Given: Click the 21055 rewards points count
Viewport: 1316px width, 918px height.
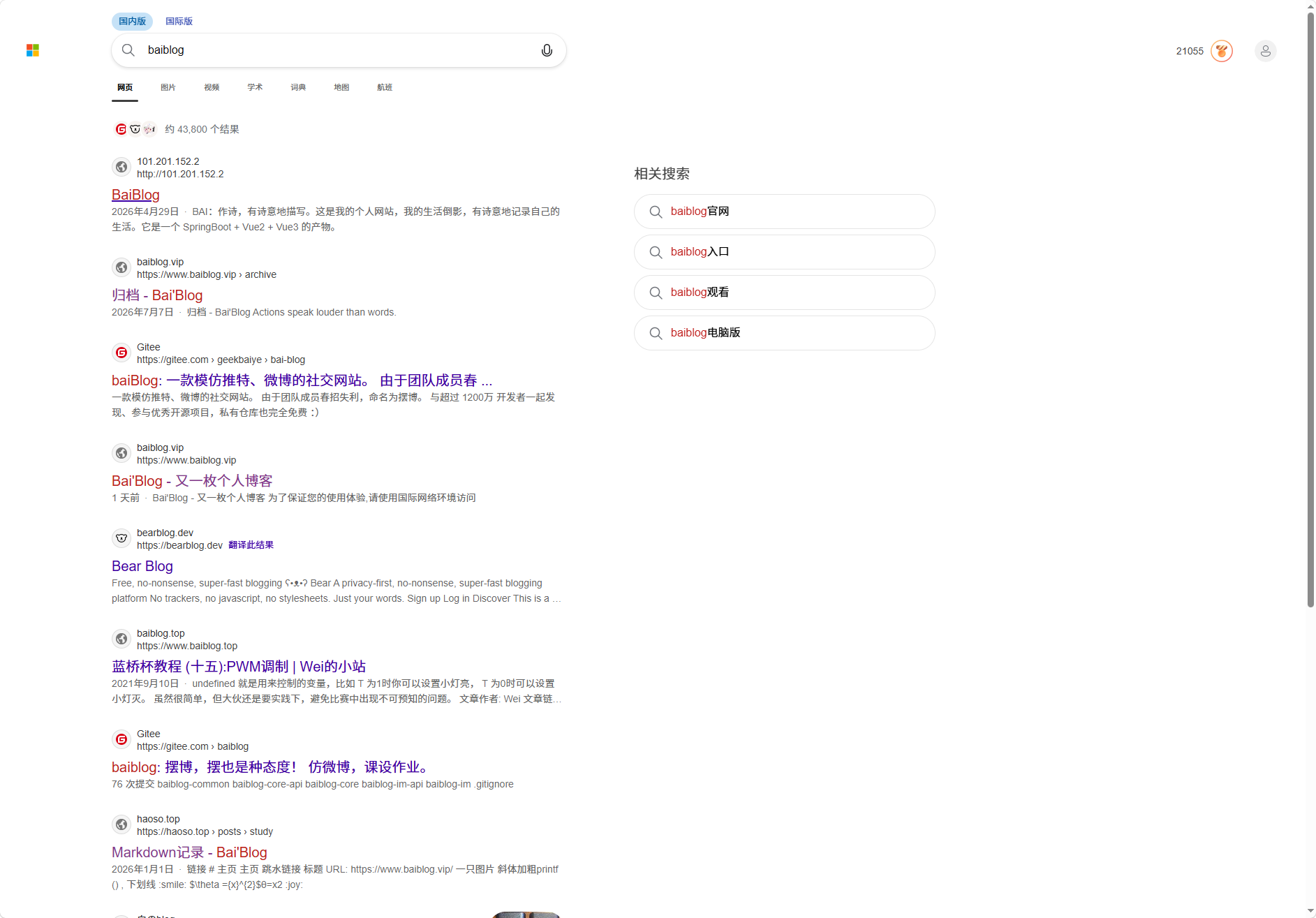Looking at the screenshot, I should click(1190, 51).
